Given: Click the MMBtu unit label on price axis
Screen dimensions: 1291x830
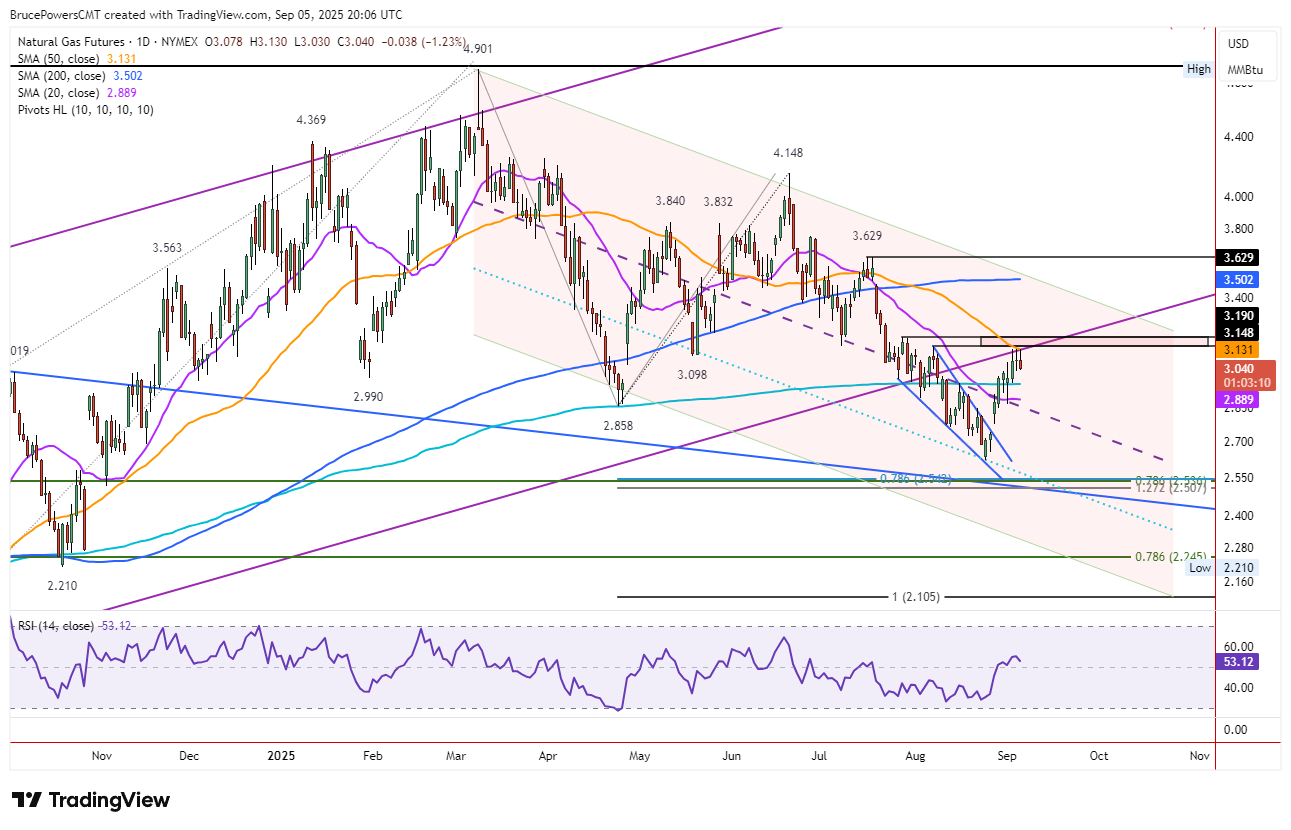Looking at the screenshot, I should (1245, 70).
